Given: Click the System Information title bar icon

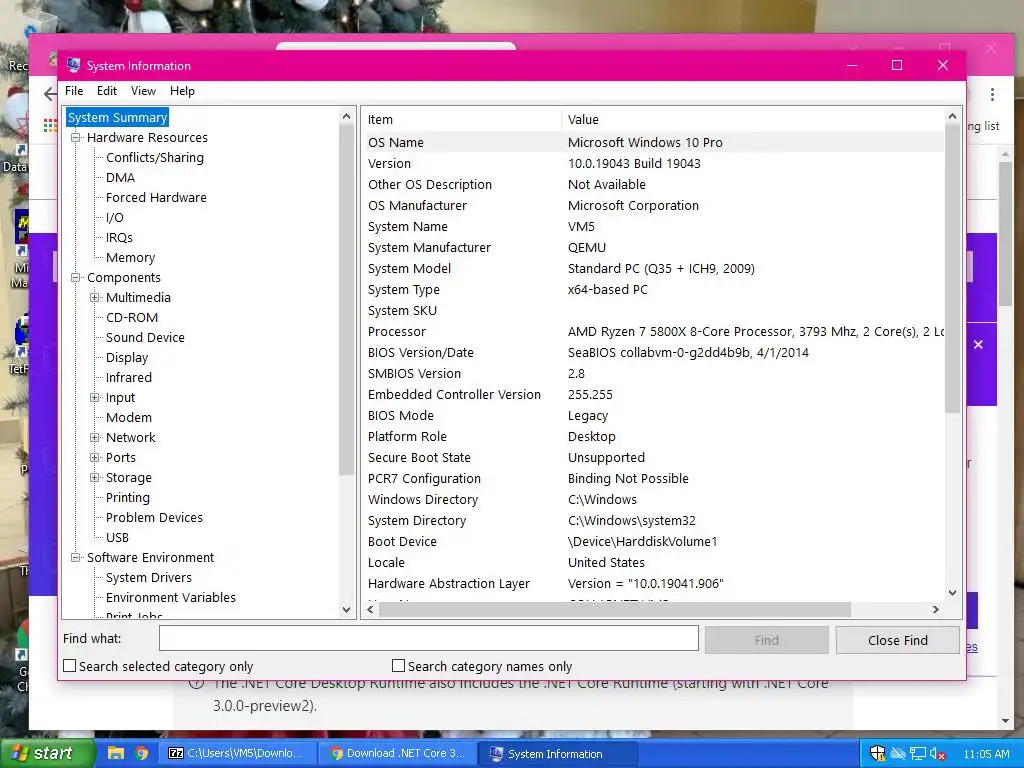Looking at the screenshot, I should point(73,65).
